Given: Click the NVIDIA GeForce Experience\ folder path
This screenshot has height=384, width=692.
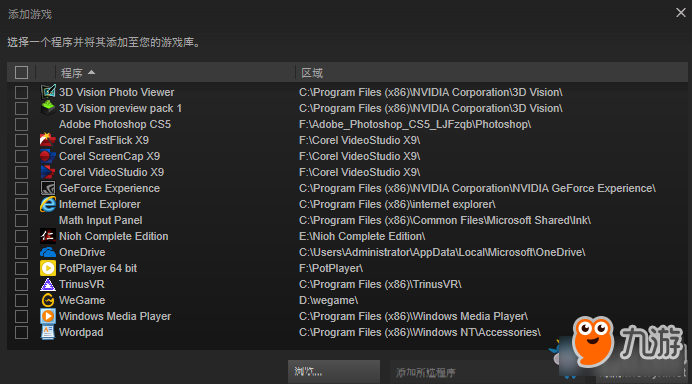Looking at the screenshot, I should (x=477, y=188).
